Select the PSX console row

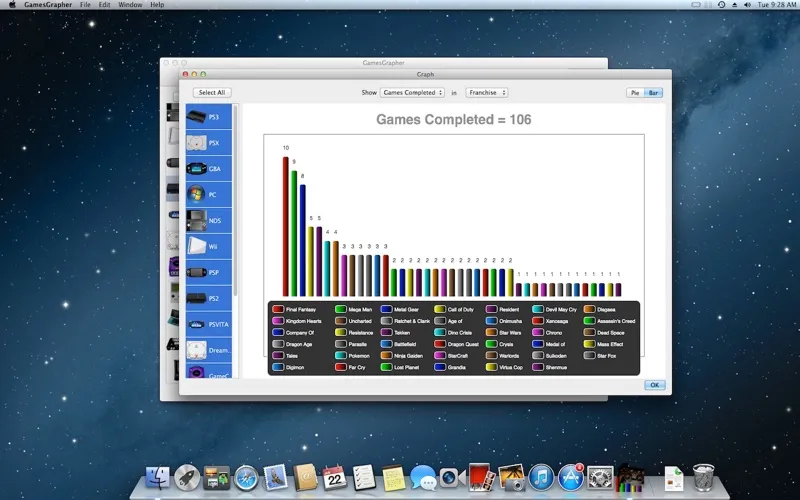click(209, 143)
